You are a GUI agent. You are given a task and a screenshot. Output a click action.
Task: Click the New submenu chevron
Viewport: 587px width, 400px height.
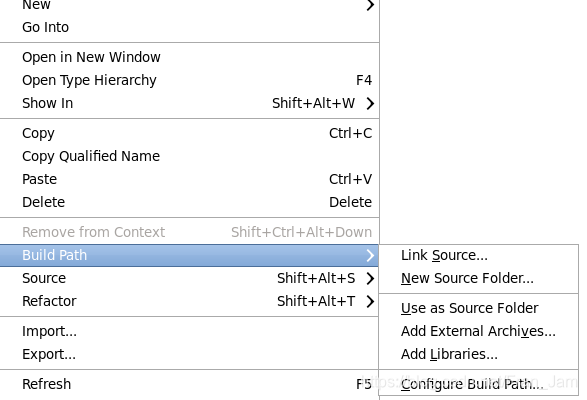(370, 5)
